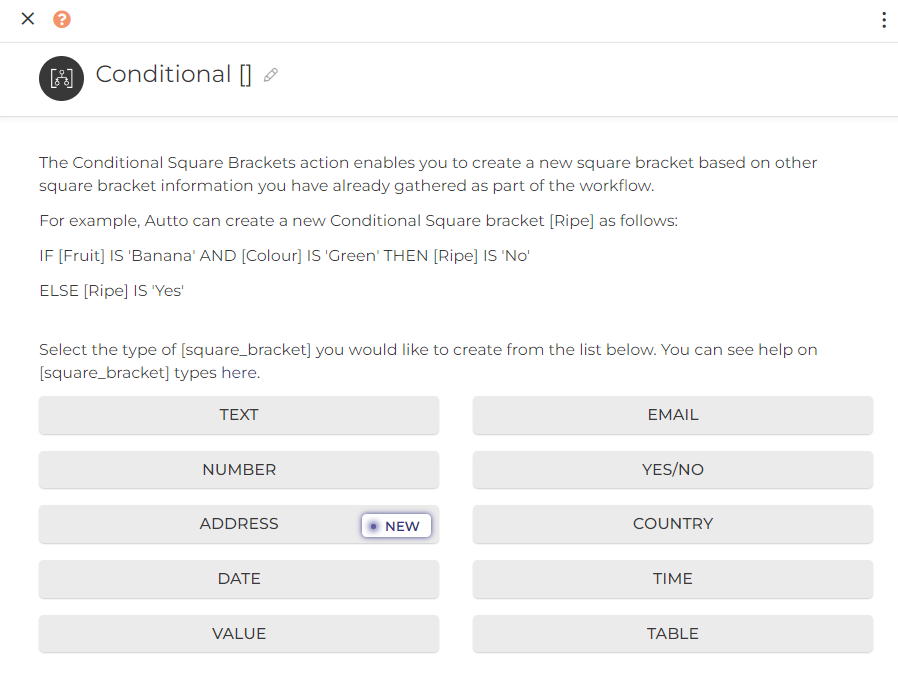Select the EMAIL bracket type

tap(672, 415)
